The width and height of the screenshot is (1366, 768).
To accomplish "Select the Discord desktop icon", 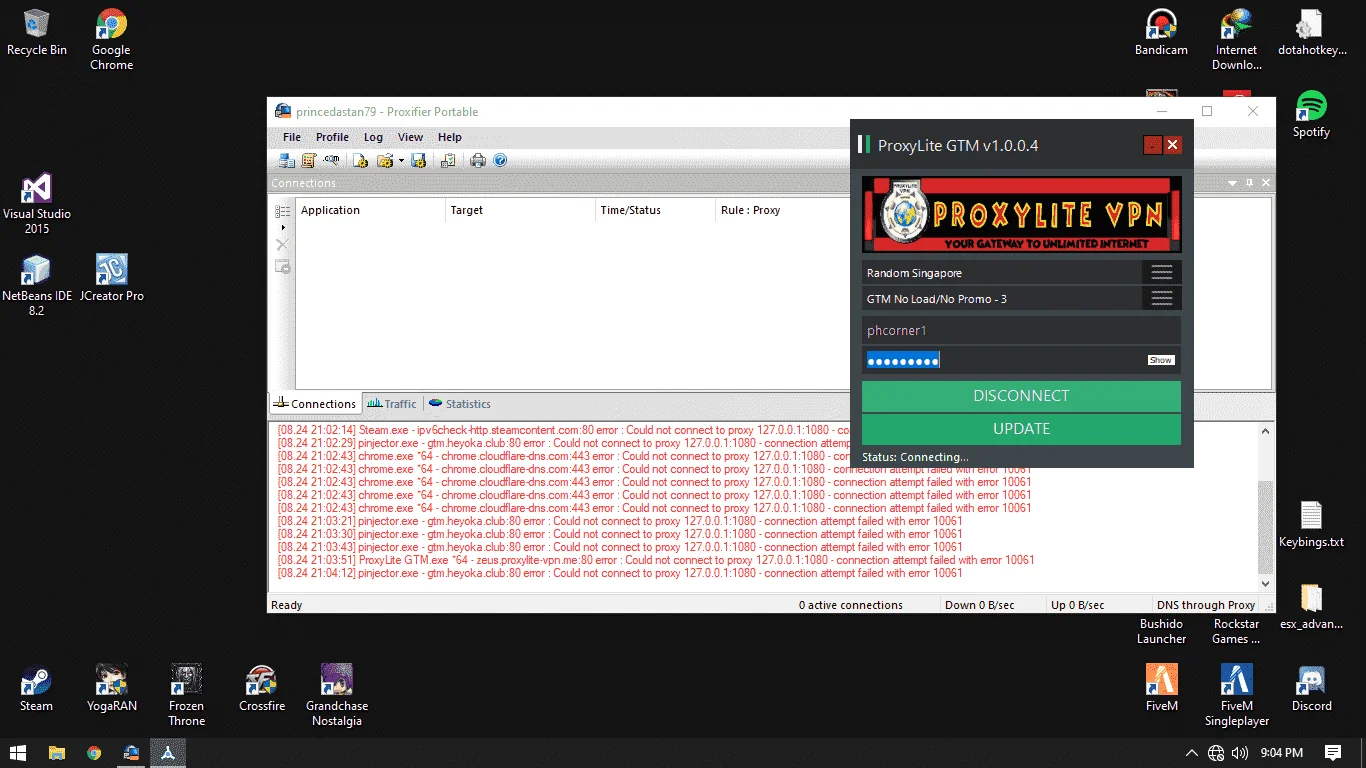I will pyautogui.click(x=1311, y=688).
